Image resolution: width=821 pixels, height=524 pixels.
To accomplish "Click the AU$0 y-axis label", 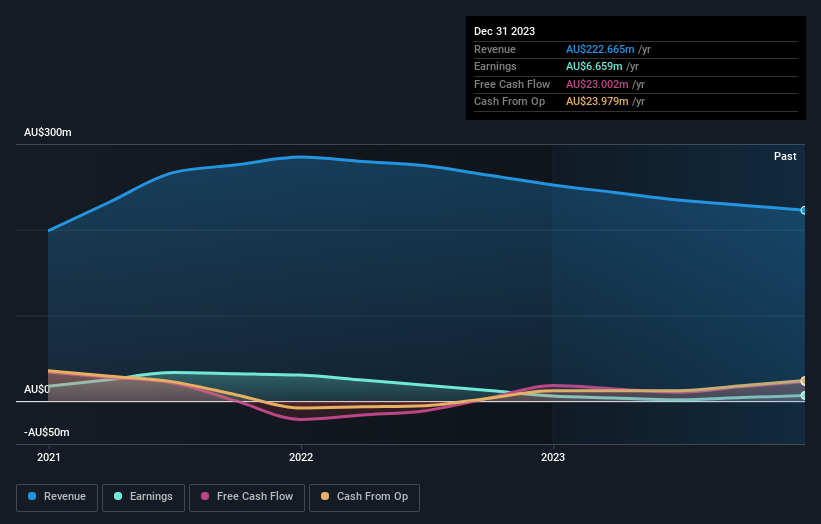I will (37, 389).
